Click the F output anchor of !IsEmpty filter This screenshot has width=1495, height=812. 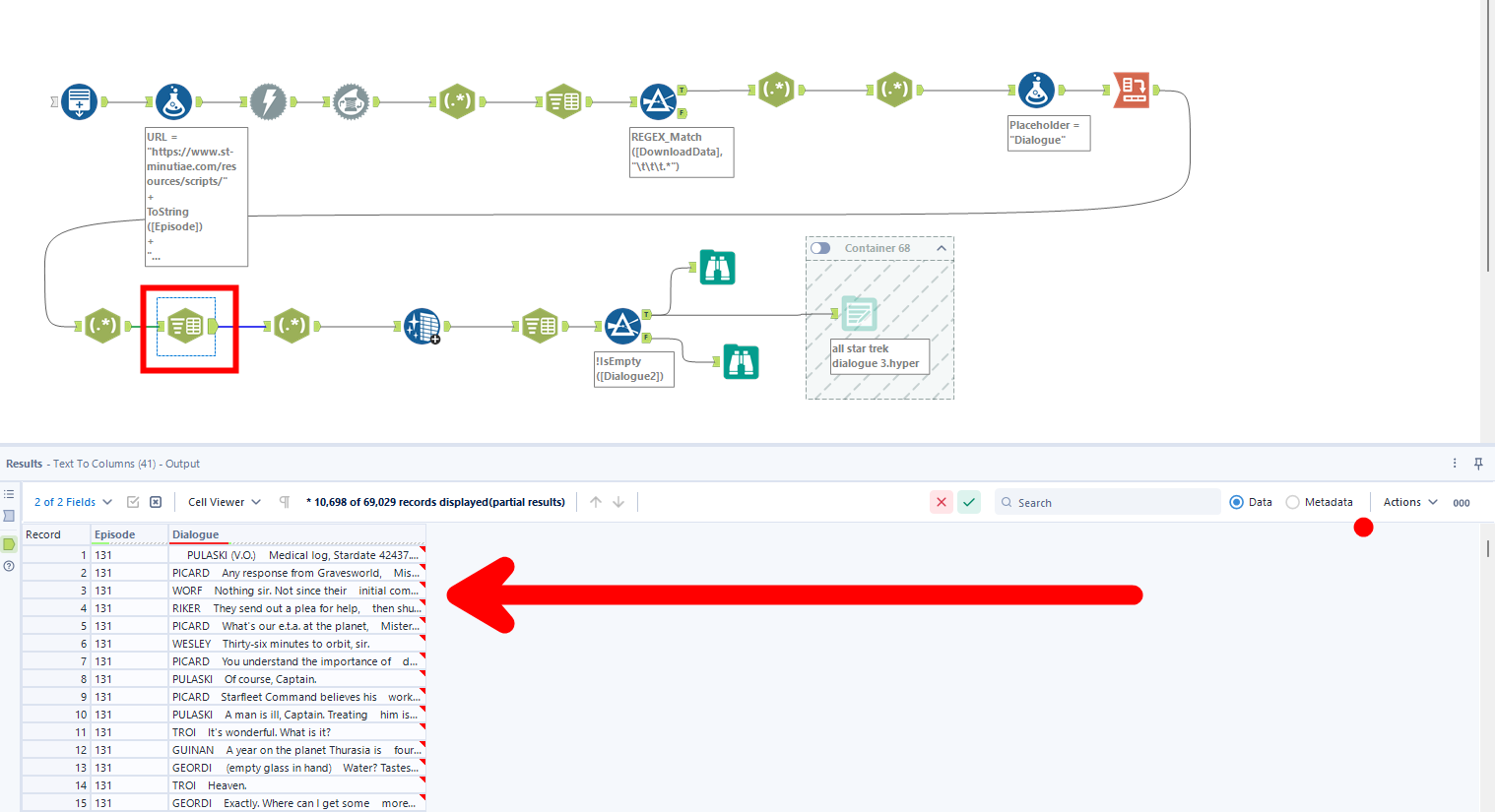tap(646, 338)
